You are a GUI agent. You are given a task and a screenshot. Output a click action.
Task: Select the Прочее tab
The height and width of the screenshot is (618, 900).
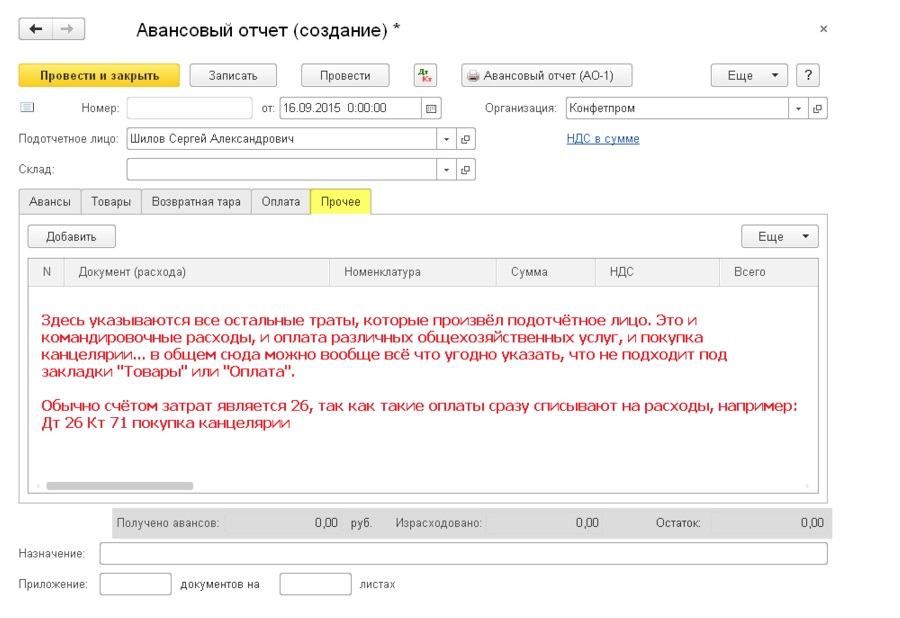point(340,202)
